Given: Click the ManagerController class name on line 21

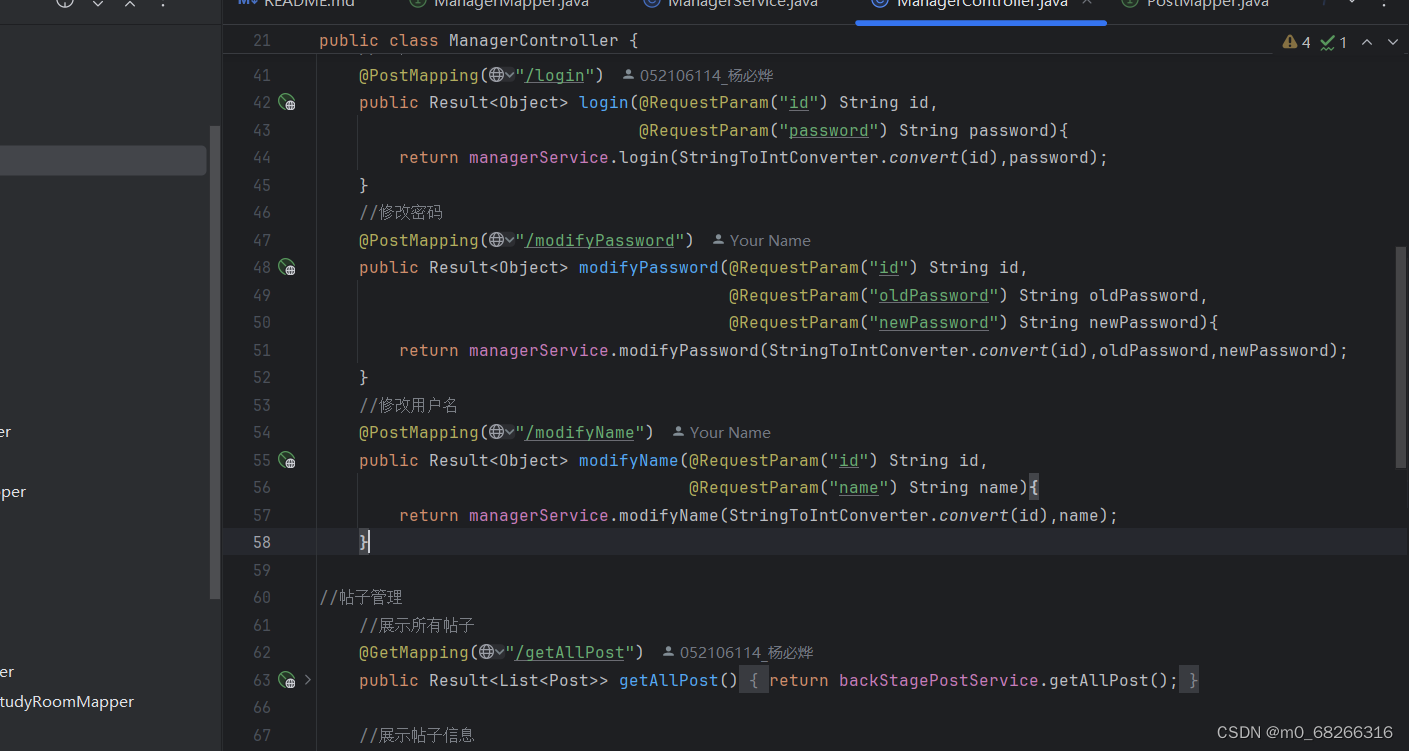Looking at the screenshot, I should pyautogui.click(x=534, y=40).
